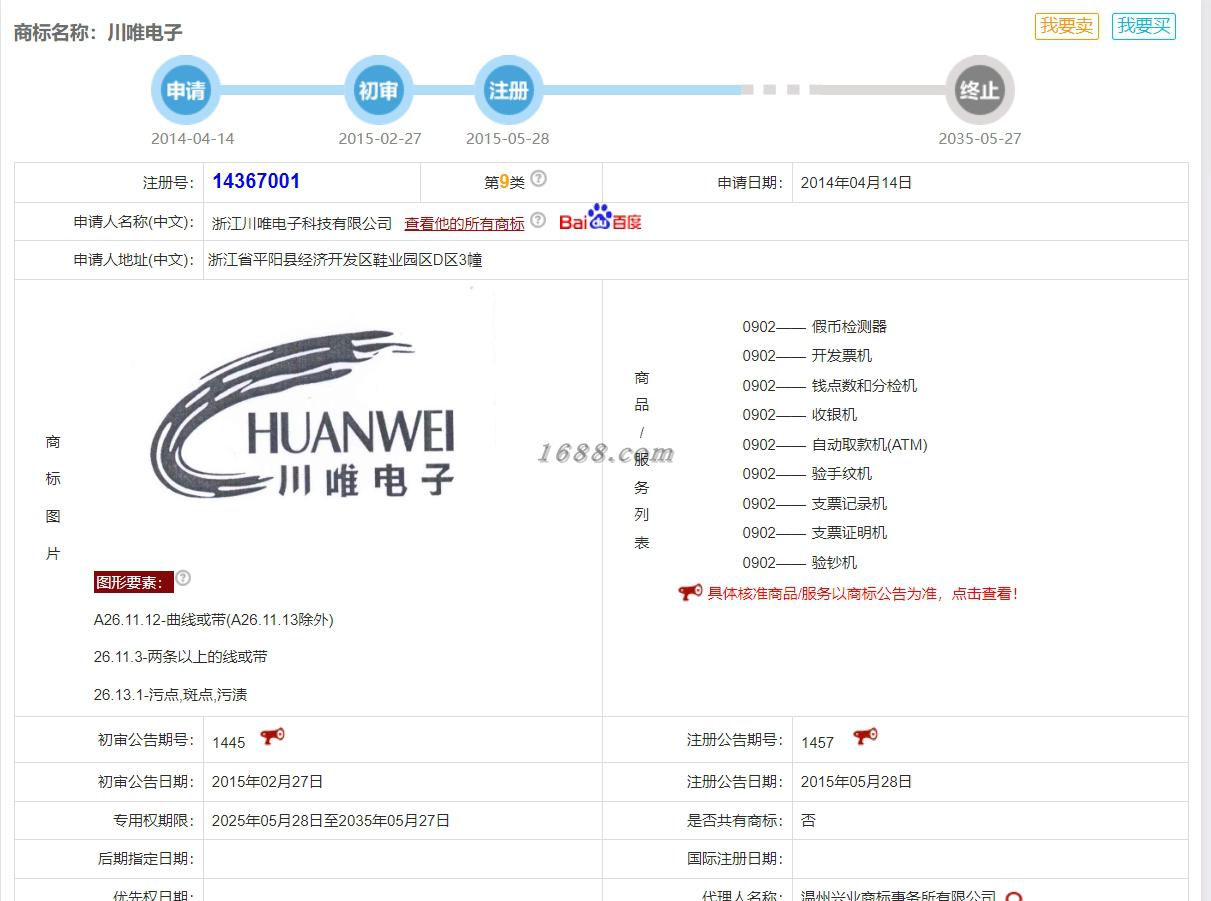
Task: Click the 注册公告日期 value 2015年05月28日
Action: 856,782
